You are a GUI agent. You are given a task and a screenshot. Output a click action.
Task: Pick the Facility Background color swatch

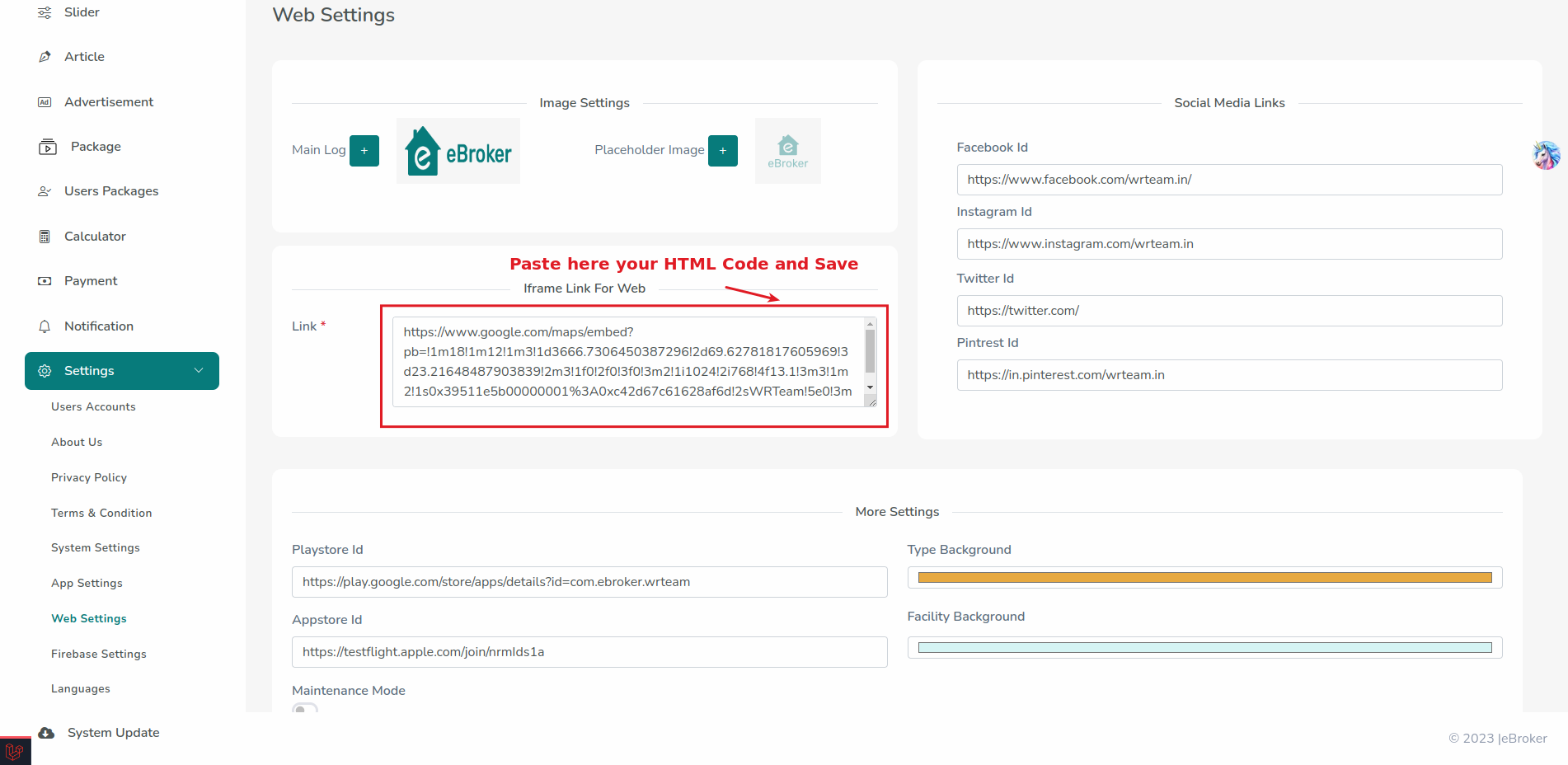point(1204,648)
